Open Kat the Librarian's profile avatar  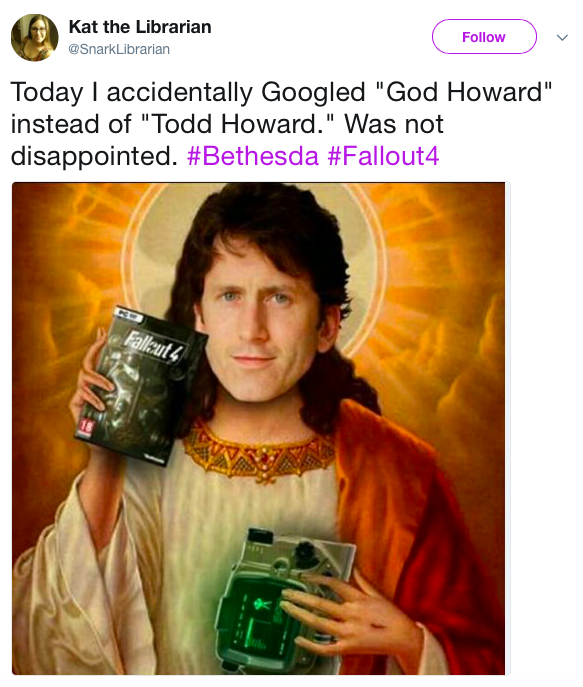[x=35, y=38]
